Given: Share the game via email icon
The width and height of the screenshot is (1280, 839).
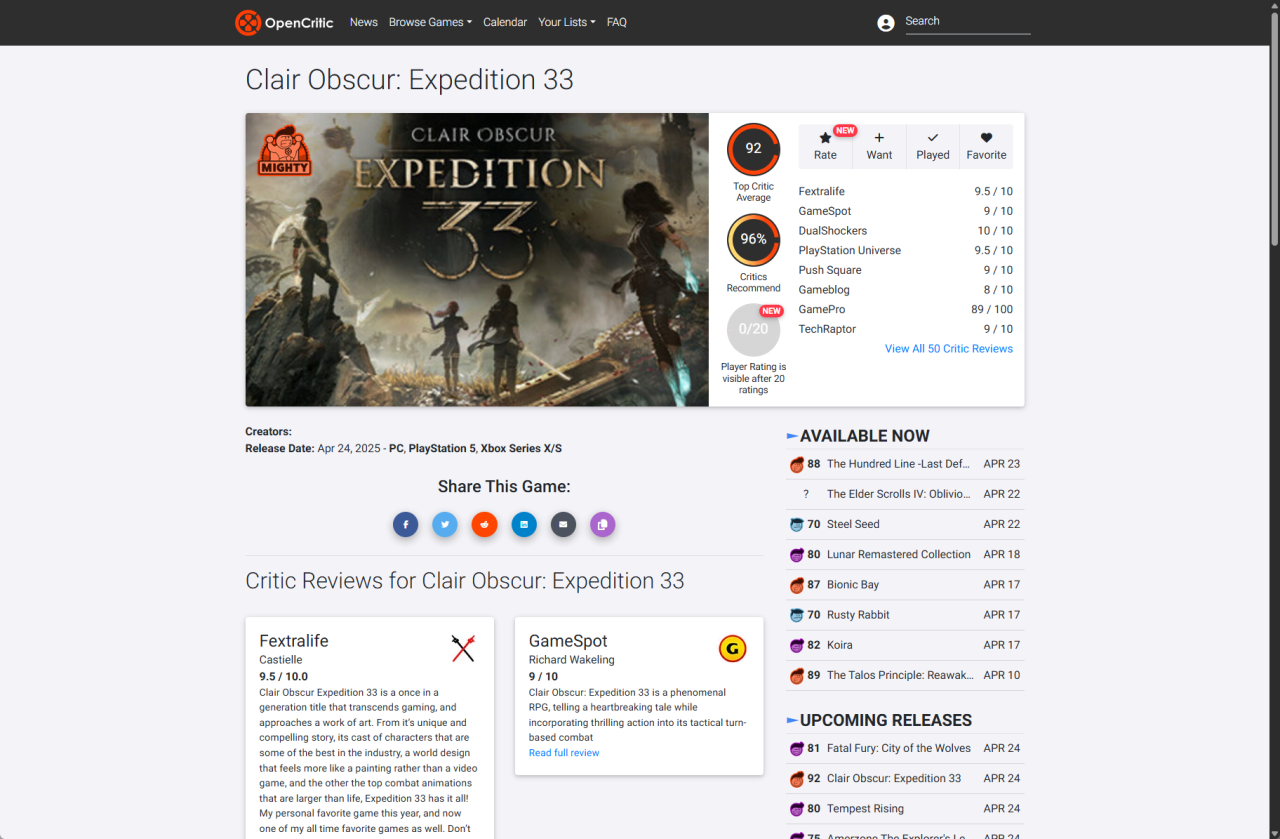Looking at the screenshot, I should pyautogui.click(x=563, y=524).
